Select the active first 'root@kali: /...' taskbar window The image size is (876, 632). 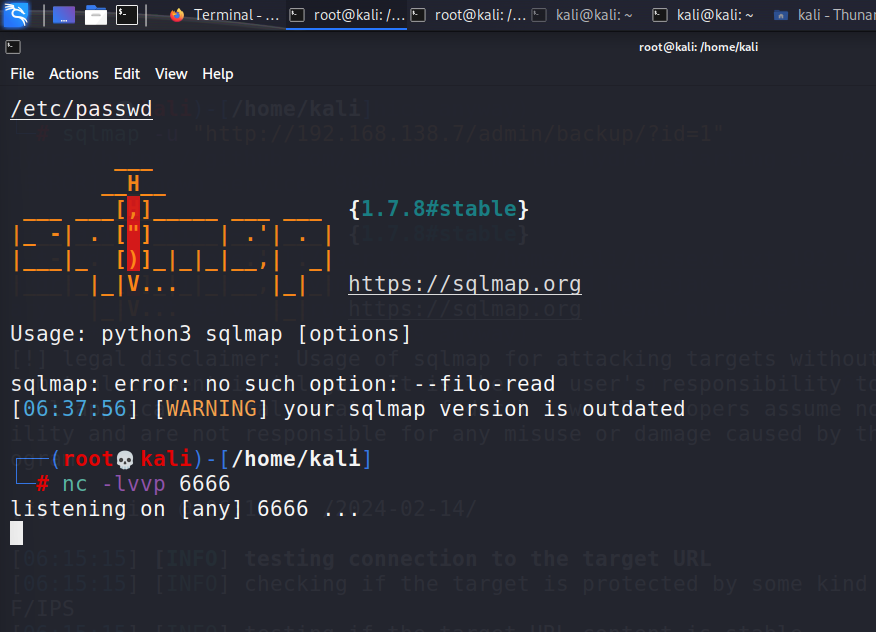coord(346,15)
